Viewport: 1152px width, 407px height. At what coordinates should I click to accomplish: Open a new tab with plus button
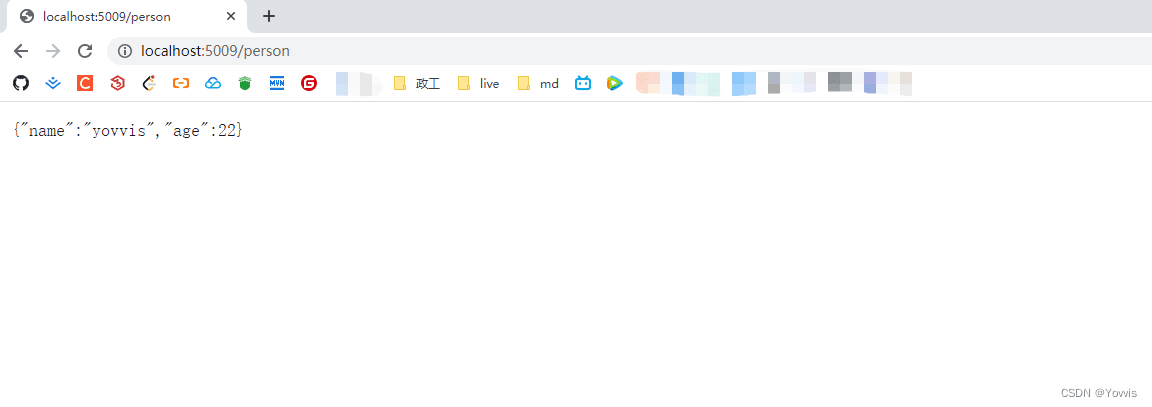(x=268, y=16)
